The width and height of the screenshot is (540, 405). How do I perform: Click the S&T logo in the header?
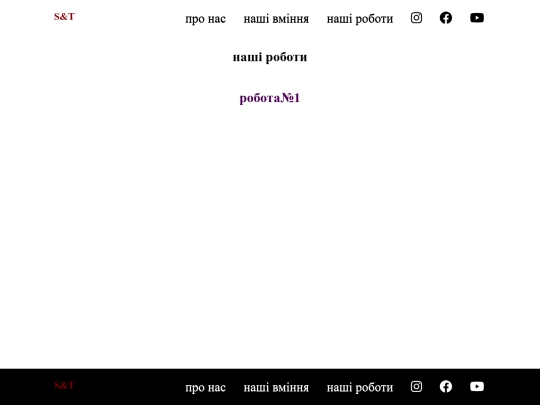[x=64, y=17]
